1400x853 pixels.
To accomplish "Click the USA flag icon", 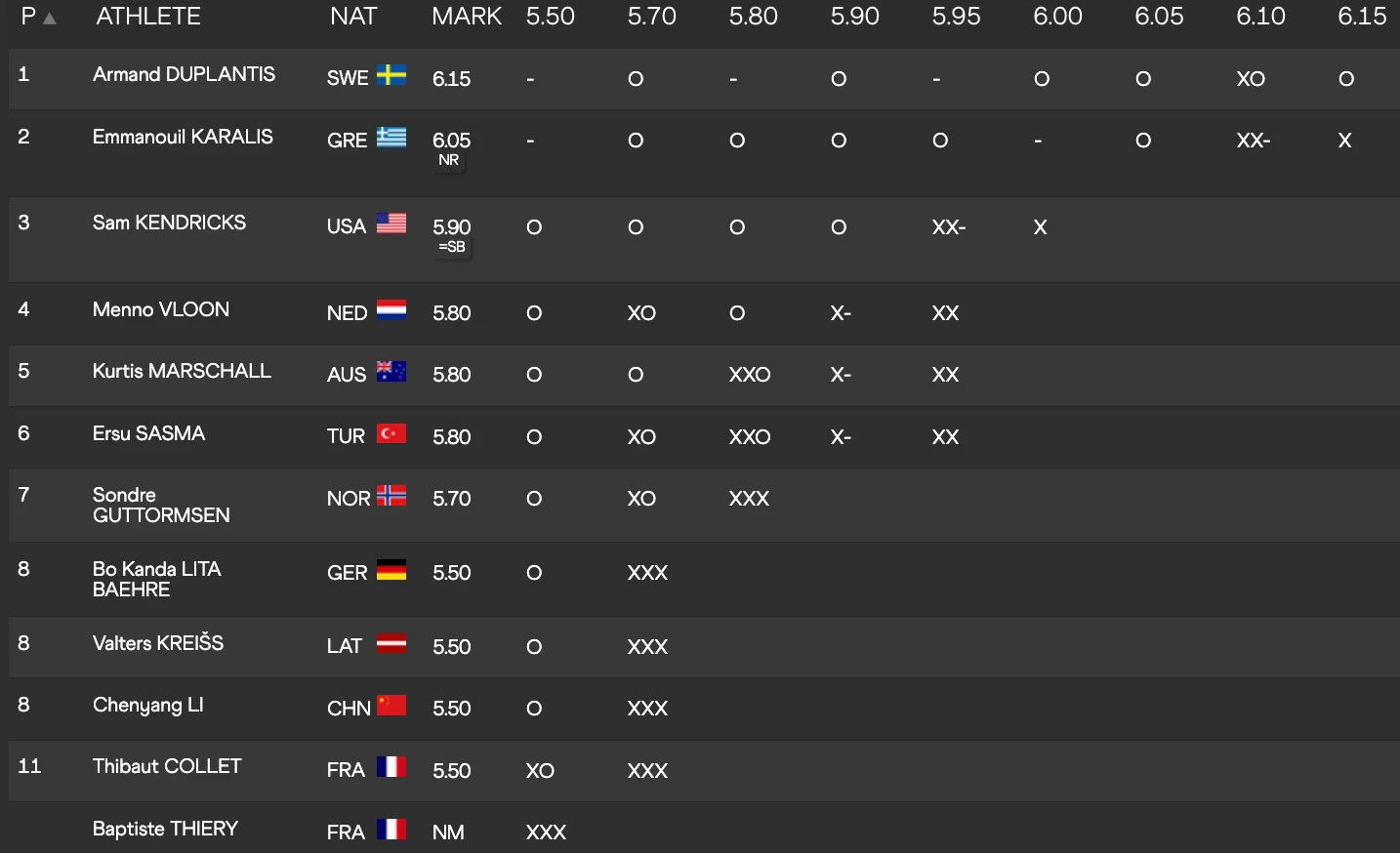I will pyautogui.click(x=391, y=224).
